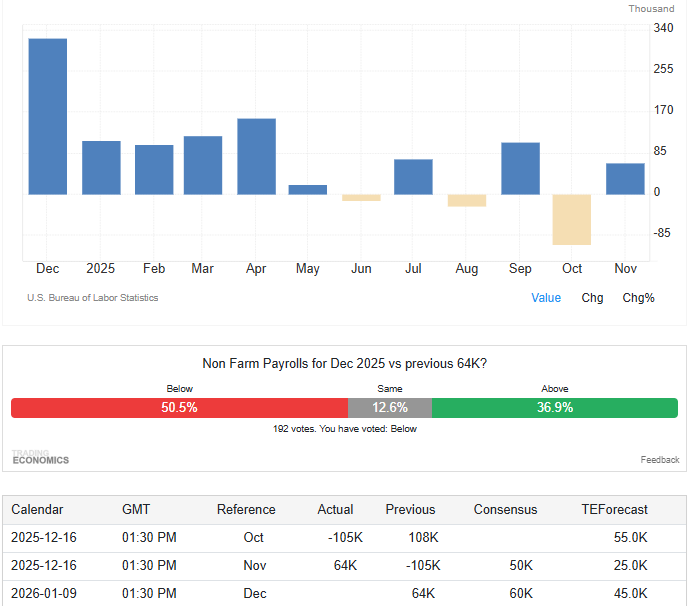Vote on the red Below poll segment

(179, 408)
